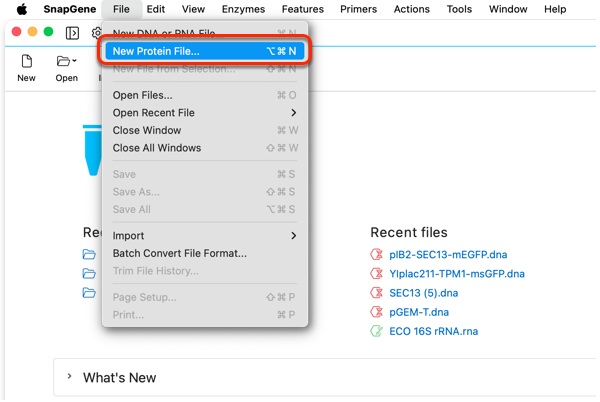Click the settings gear icon
The image size is (600, 402).
97,33
